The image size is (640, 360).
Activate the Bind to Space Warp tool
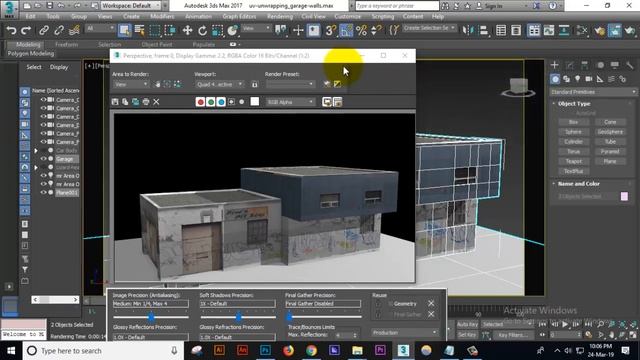click(74, 31)
